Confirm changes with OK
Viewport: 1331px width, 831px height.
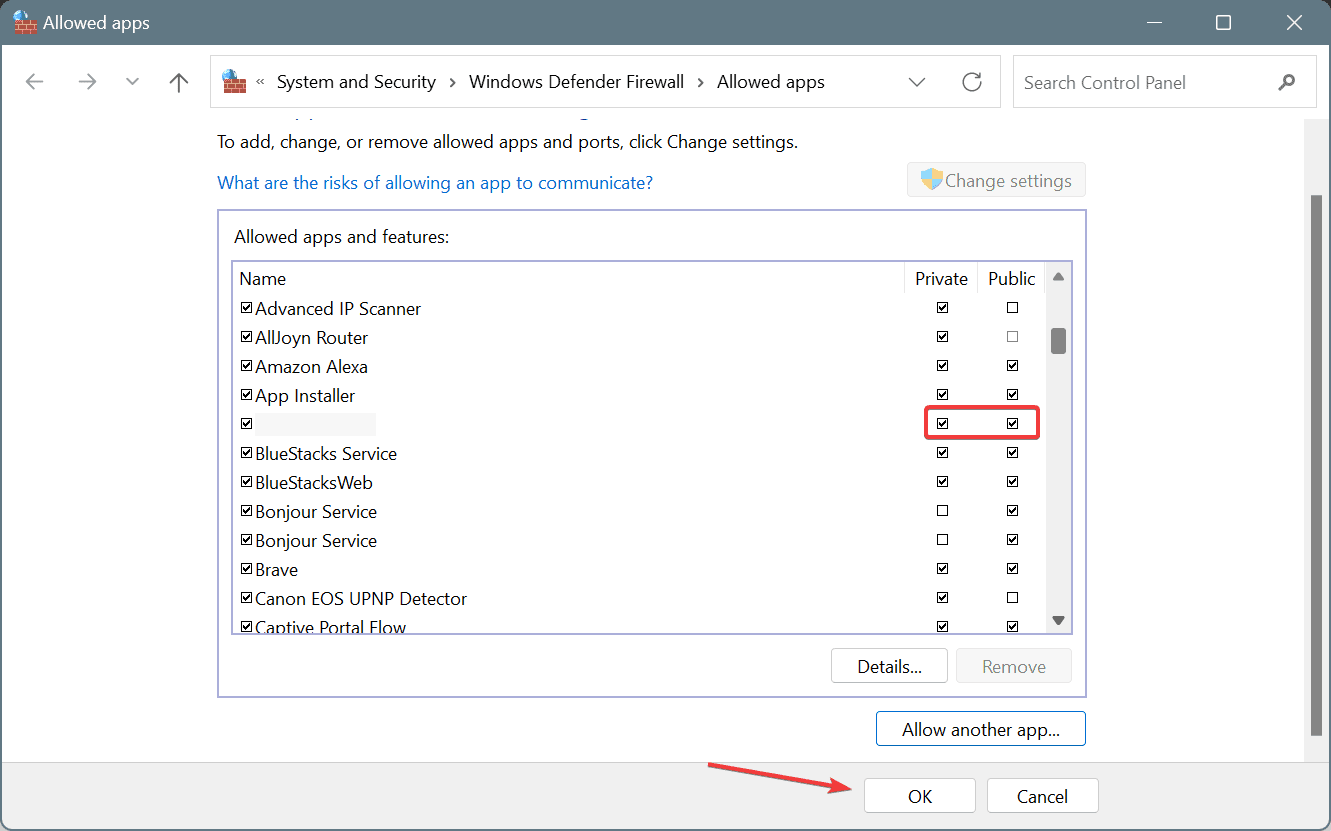tap(920, 796)
